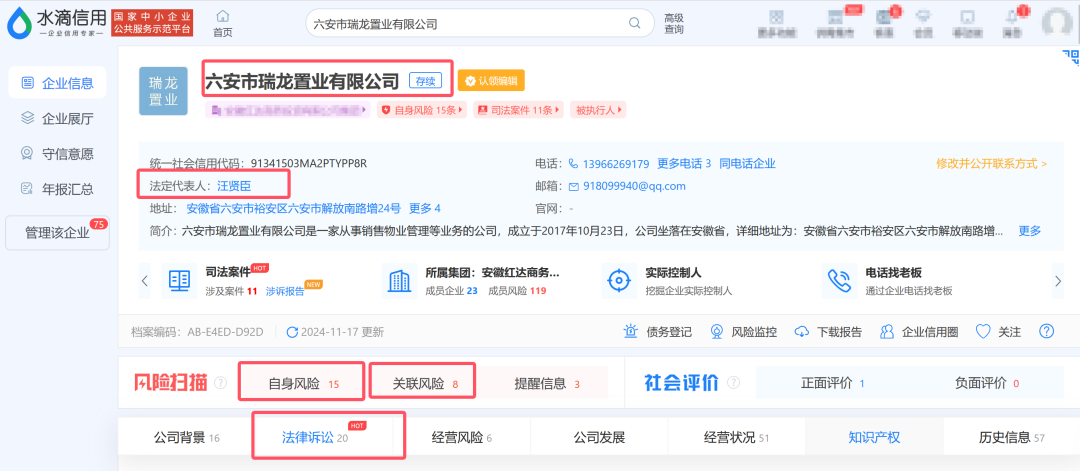The width and height of the screenshot is (1080, 471).
Task: Click 修改并公开联系方式 link
Action: point(991,164)
